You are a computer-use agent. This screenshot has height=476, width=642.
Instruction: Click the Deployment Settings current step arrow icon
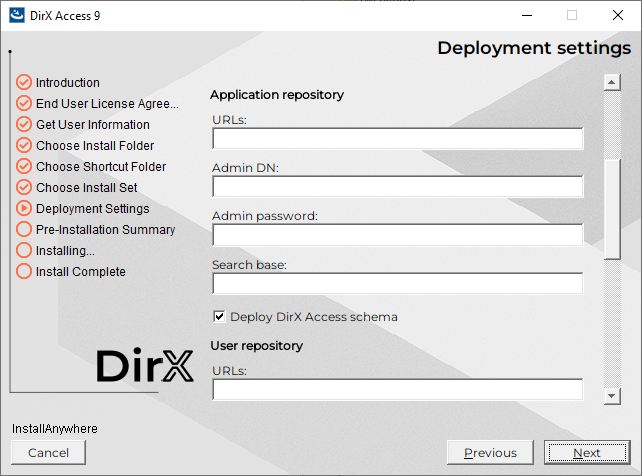[x=24, y=209]
